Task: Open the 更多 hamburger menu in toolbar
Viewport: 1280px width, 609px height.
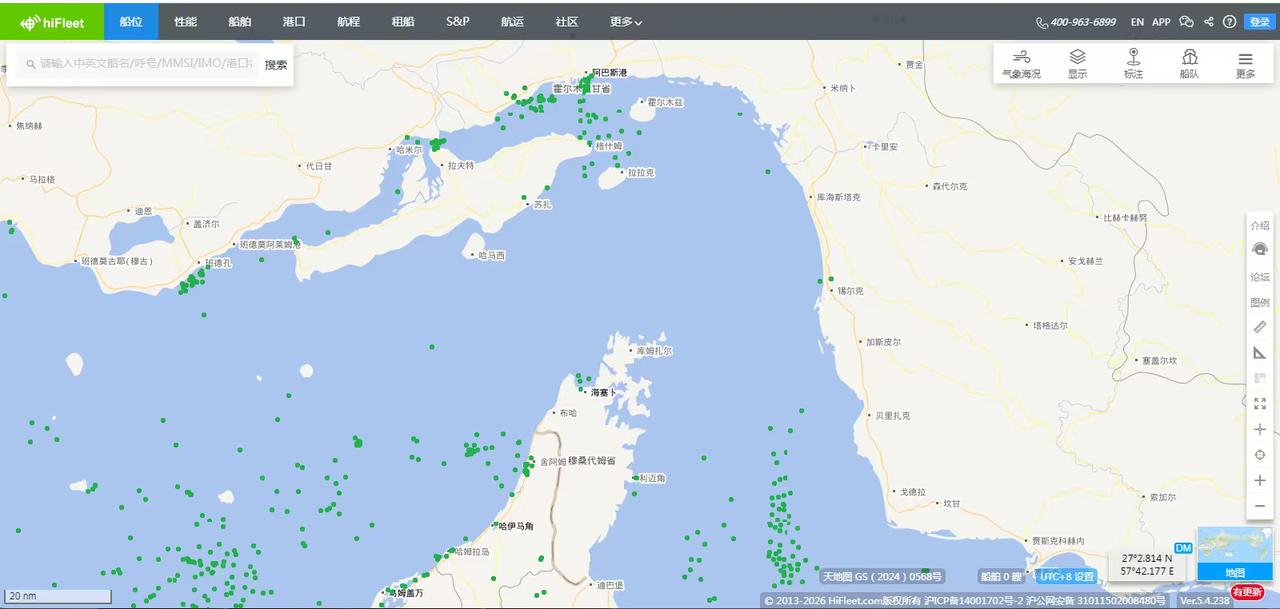Action: [1245, 64]
